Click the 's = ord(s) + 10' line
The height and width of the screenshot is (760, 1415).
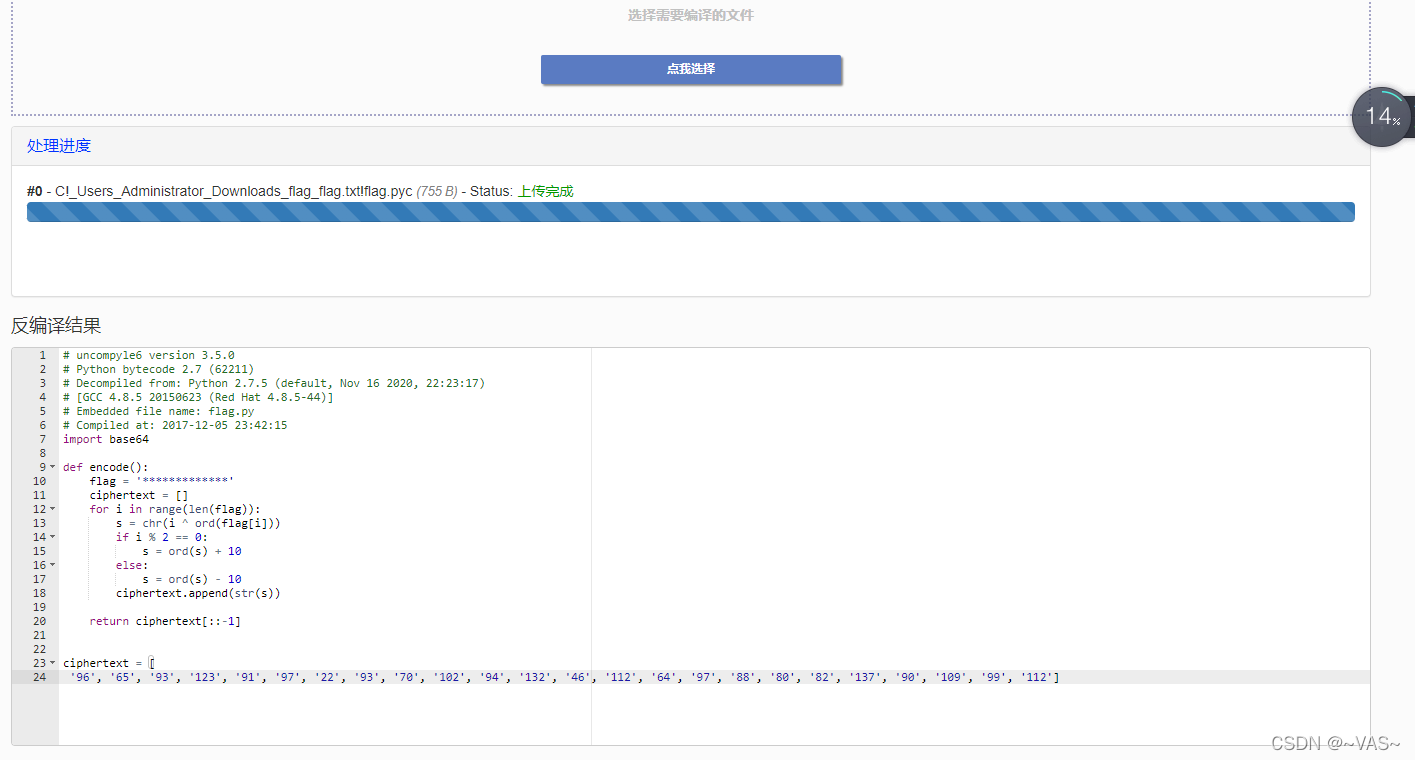point(192,551)
